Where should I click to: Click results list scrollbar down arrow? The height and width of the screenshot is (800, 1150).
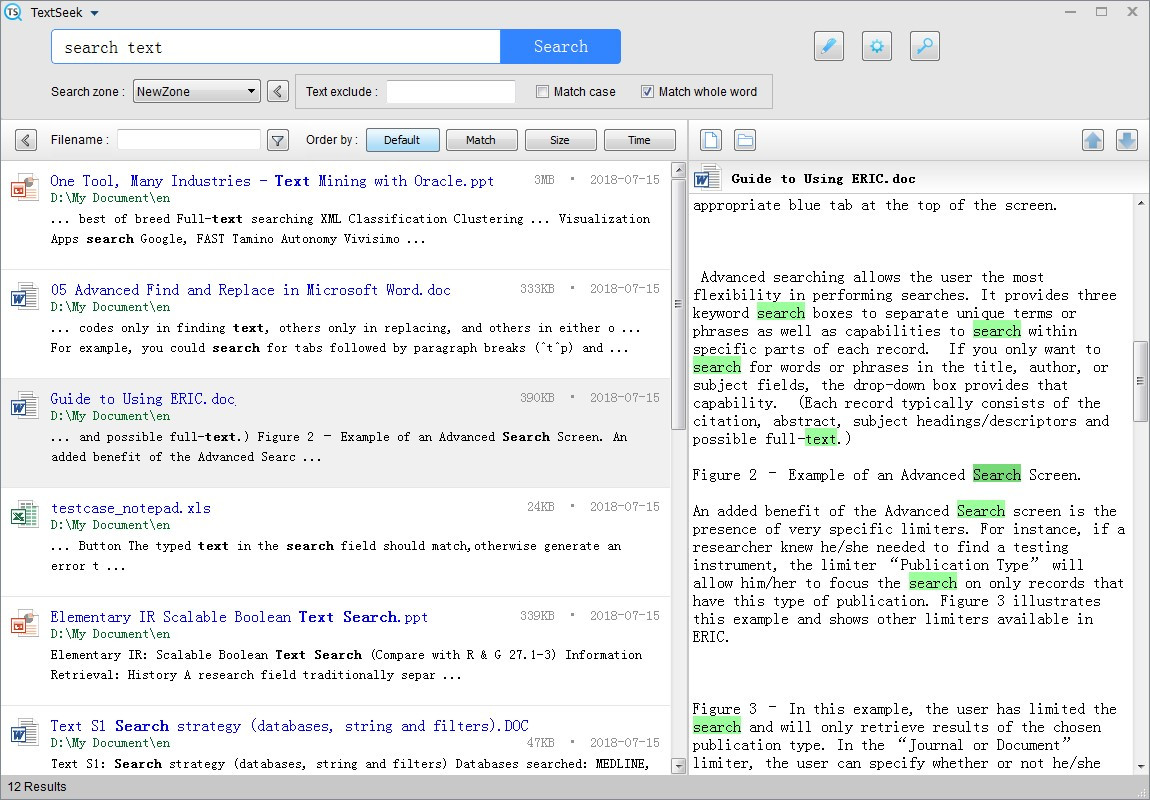pos(678,766)
